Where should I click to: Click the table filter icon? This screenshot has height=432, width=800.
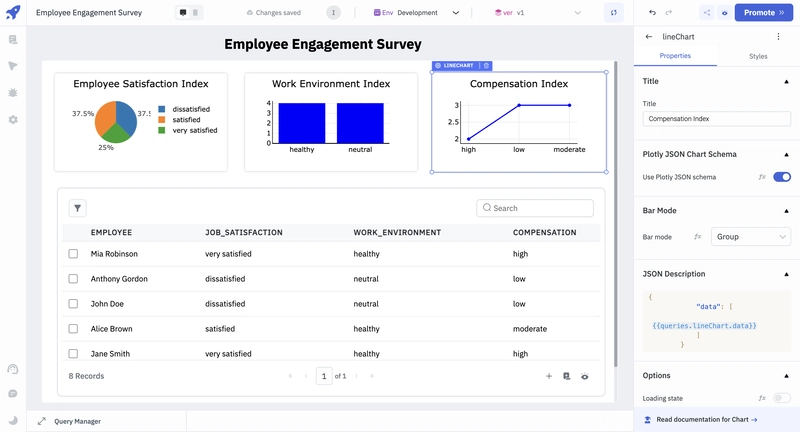[77, 208]
